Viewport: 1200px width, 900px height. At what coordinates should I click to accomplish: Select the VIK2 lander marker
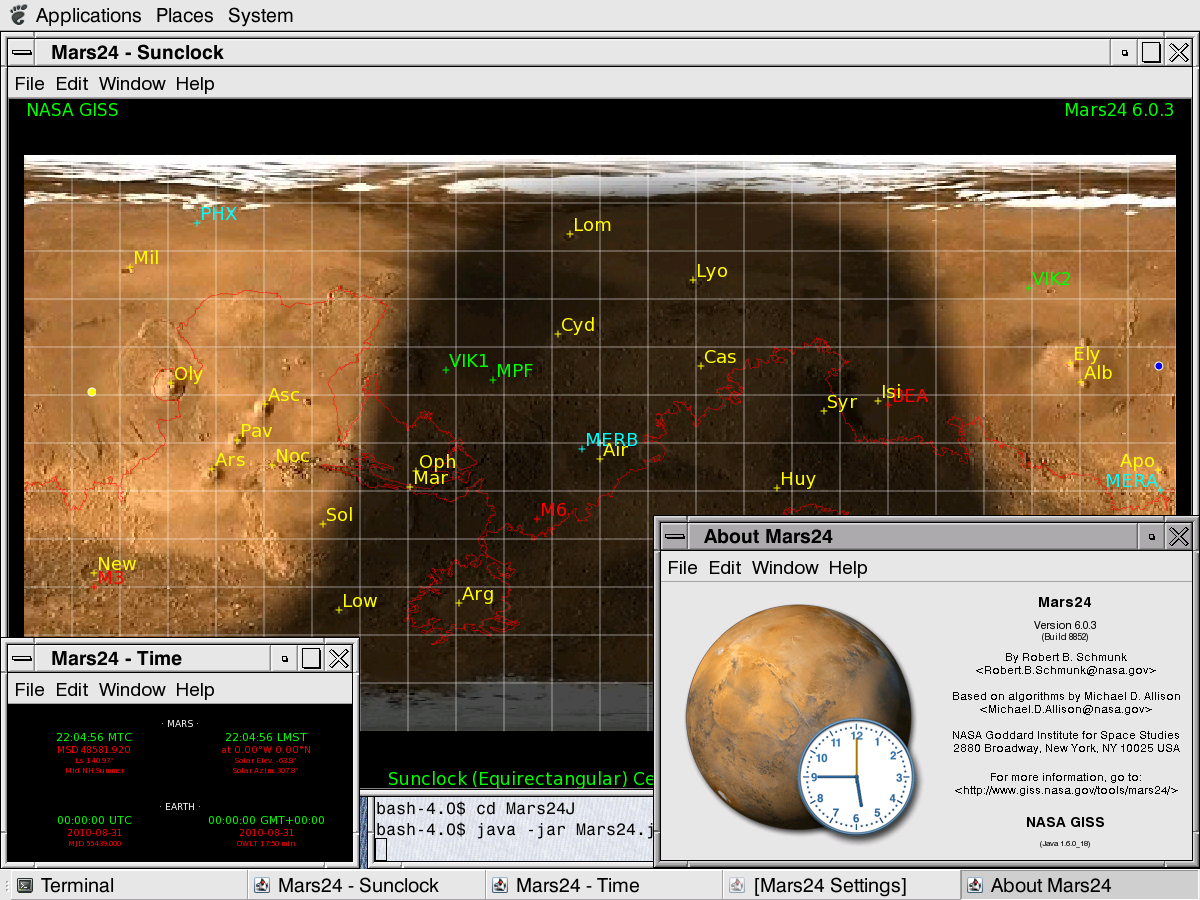pos(1029,288)
